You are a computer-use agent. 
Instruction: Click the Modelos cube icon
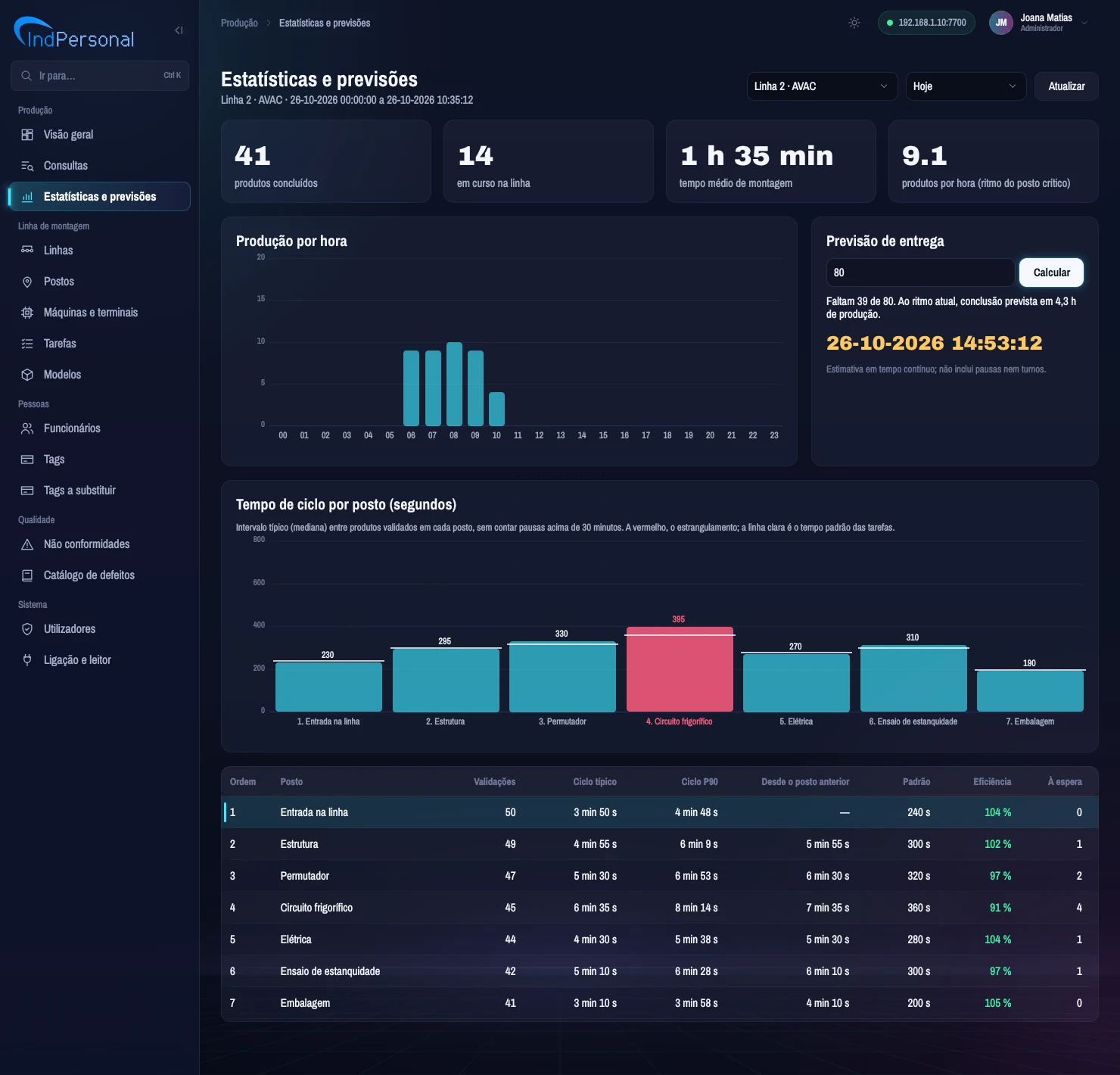click(27, 375)
